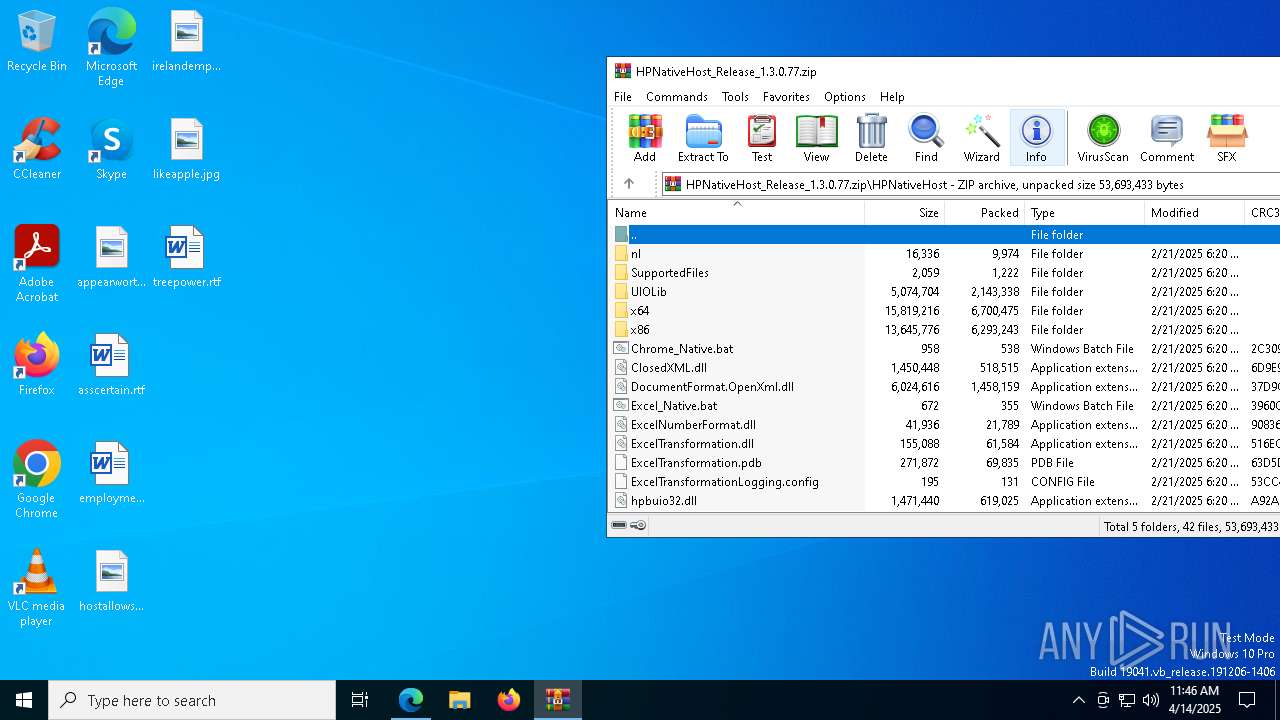
Task: Open the archive Comment tool
Action: coord(1167,138)
